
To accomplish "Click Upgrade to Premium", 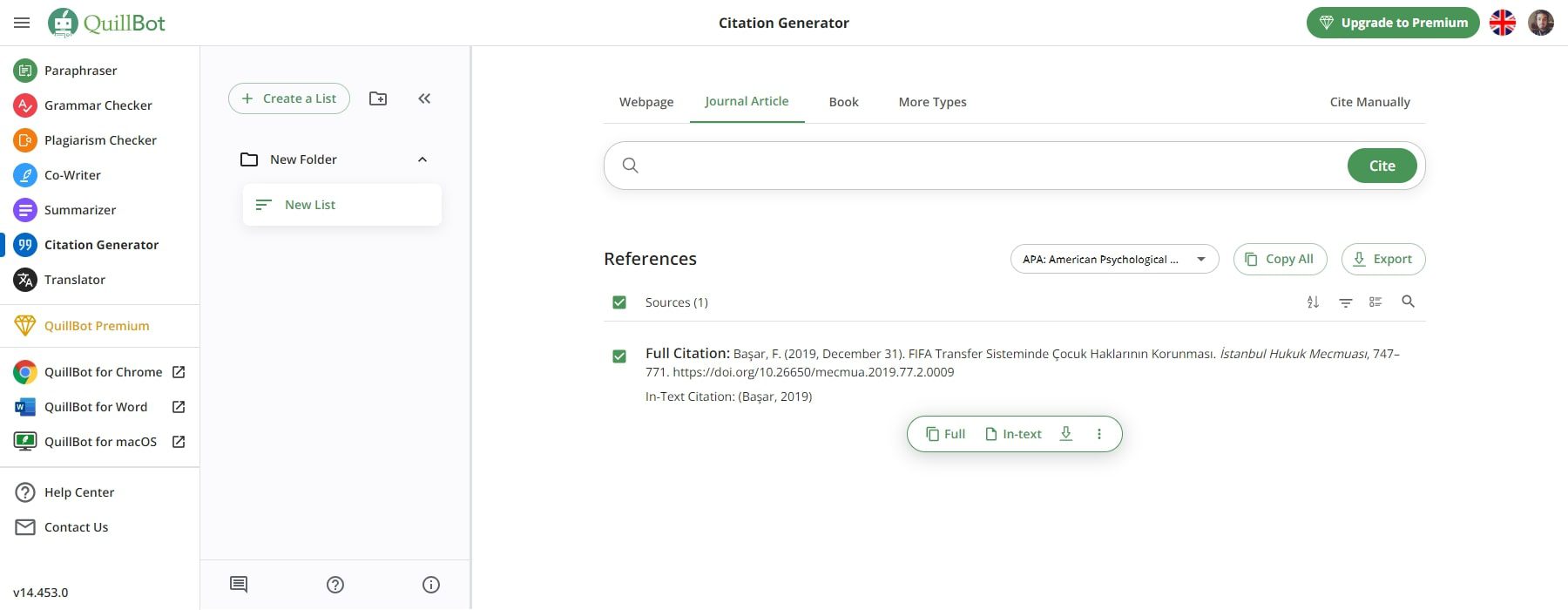I will point(1392,22).
